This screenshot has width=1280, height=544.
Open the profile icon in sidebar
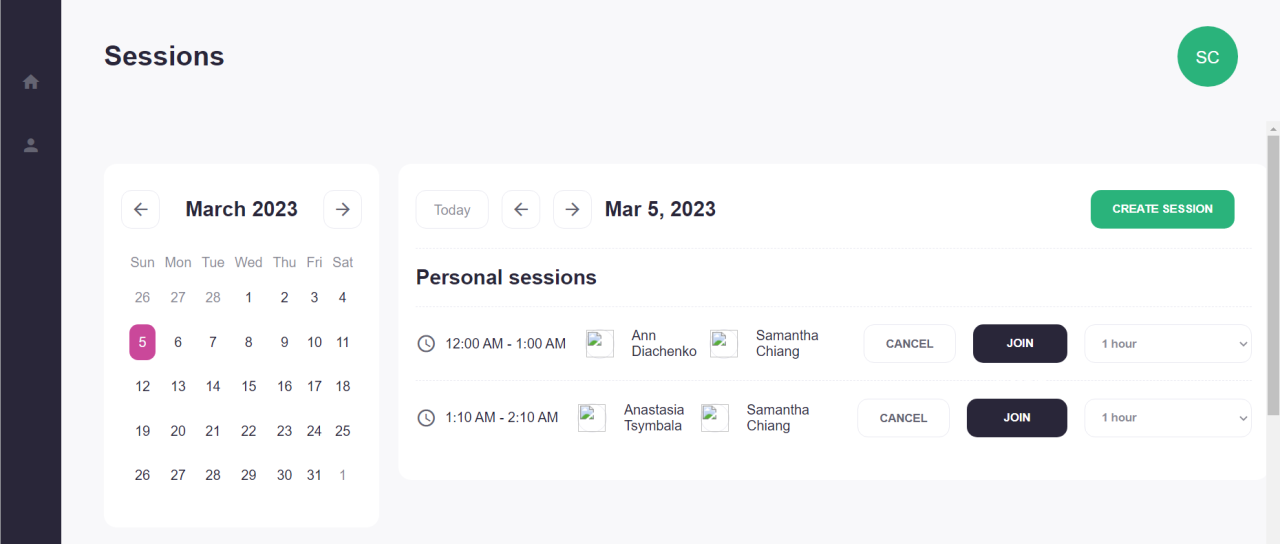click(31, 145)
